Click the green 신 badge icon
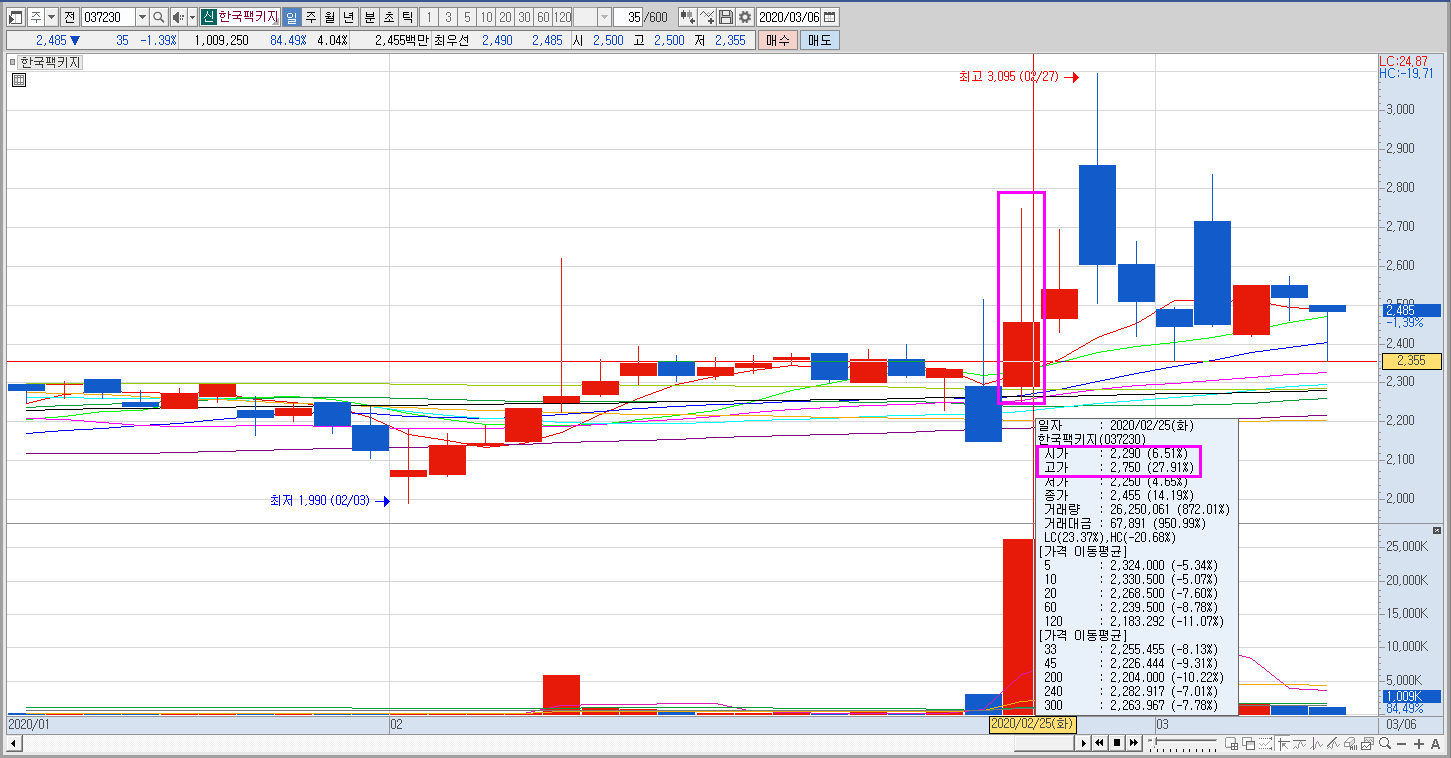The image size is (1451, 758). coord(208,17)
